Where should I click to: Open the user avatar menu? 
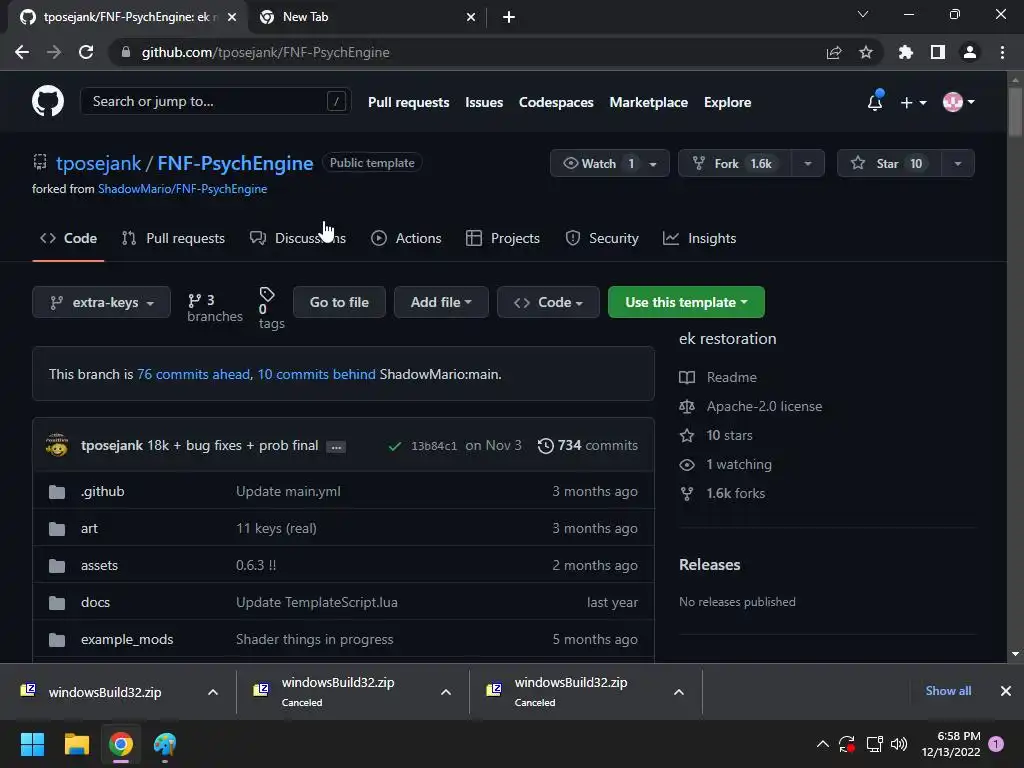(x=958, y=102)
